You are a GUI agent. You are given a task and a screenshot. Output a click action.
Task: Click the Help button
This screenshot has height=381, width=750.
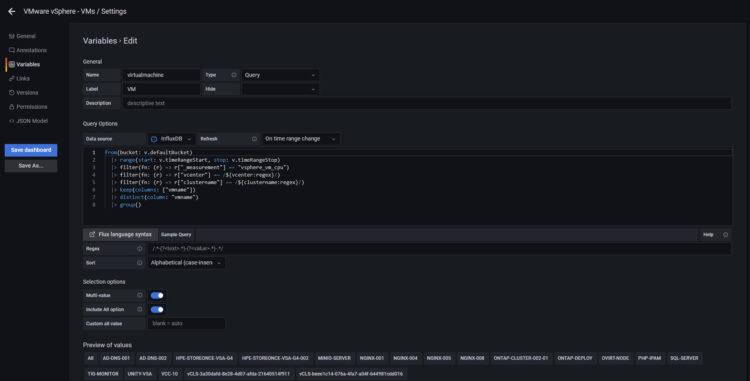pos(708,235)
